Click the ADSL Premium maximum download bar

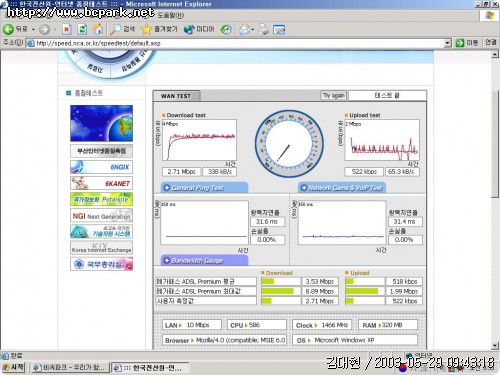pos(281,291)
